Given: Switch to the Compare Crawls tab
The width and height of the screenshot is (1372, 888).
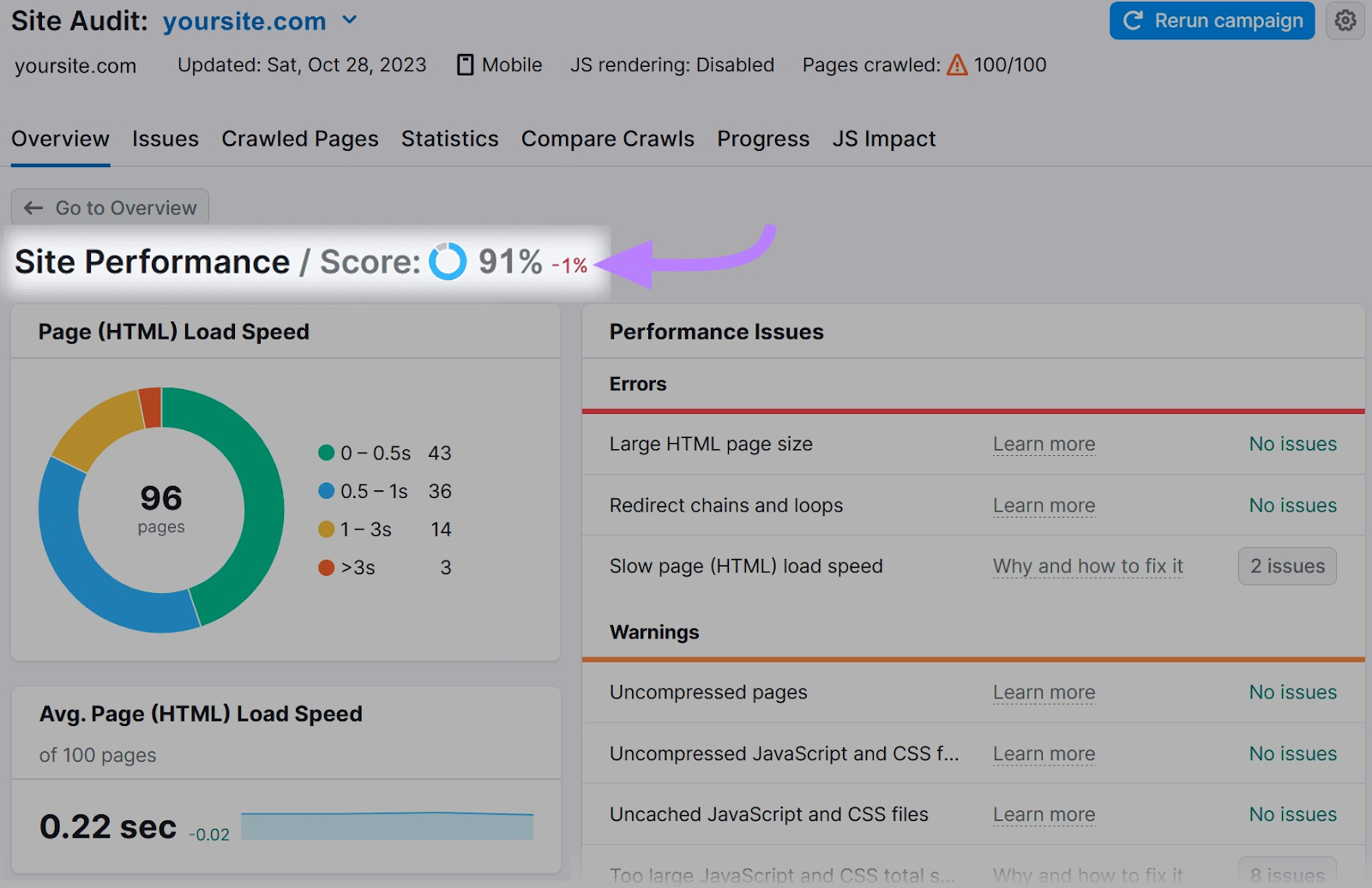Looking at the screenshot, I should tap(607, 139).
